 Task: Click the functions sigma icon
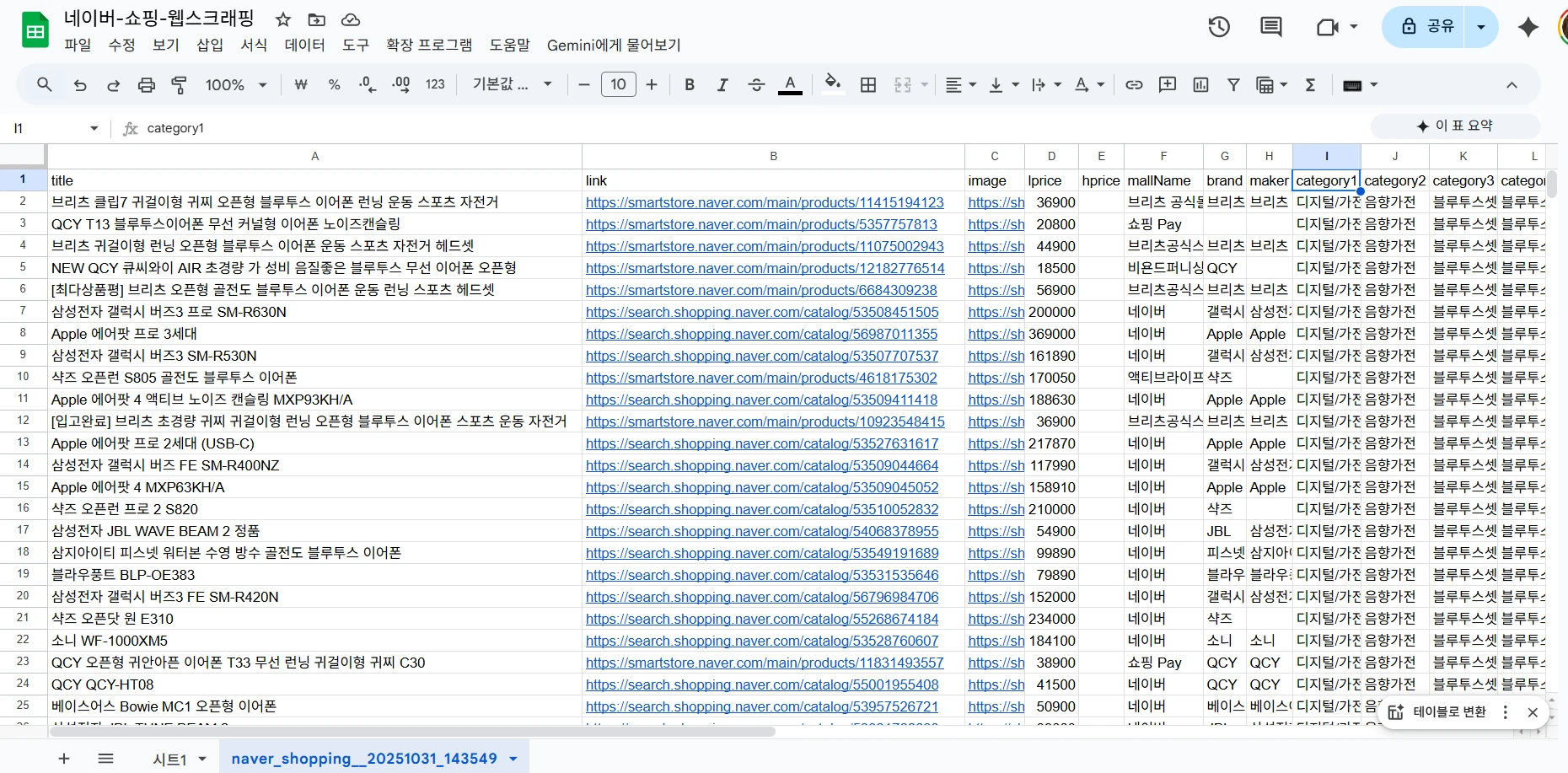(x=1310, y=85)
